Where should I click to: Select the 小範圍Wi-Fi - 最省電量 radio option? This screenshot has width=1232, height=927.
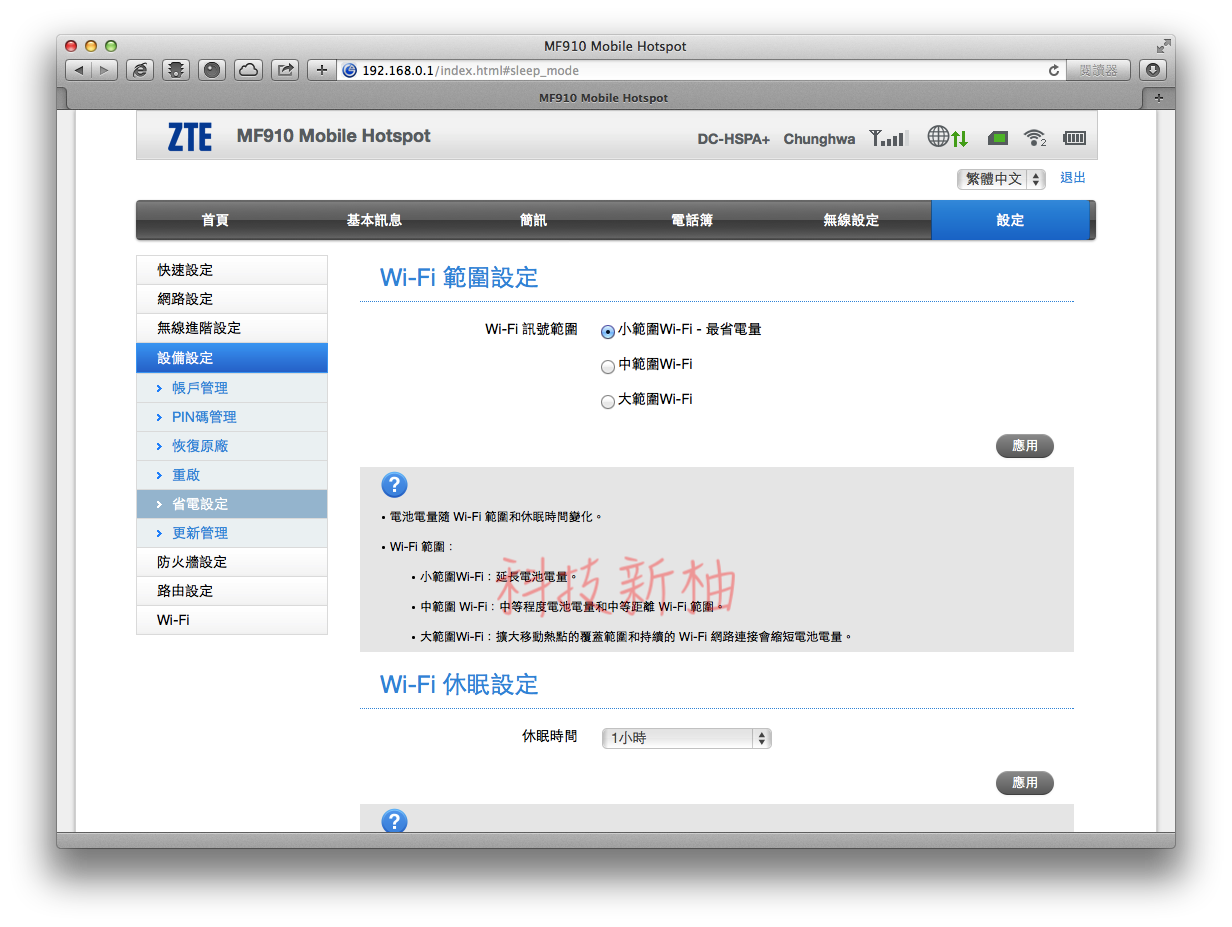(608, 332)
